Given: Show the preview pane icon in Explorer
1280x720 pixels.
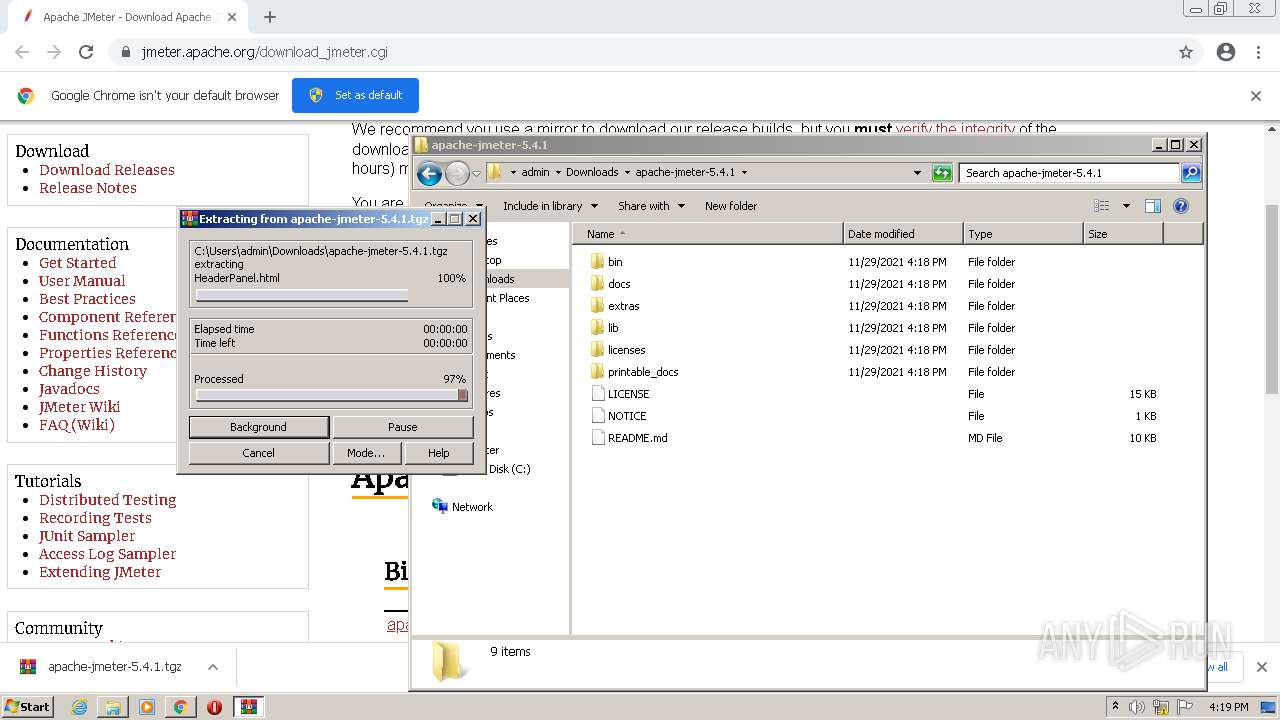Looking at the screenshot, I should pyautogui.click(x=1153, y=206).
